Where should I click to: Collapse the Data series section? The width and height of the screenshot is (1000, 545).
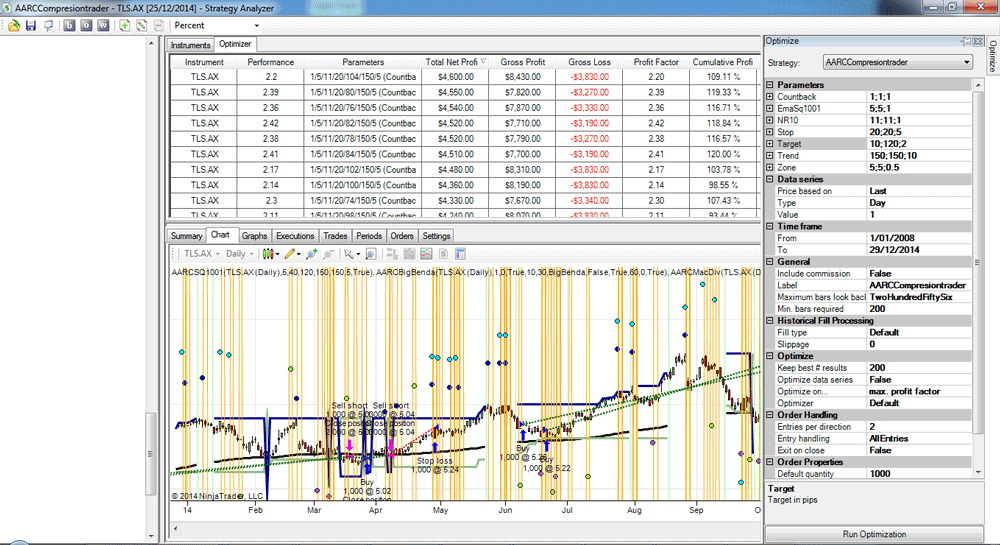point(769,179)
